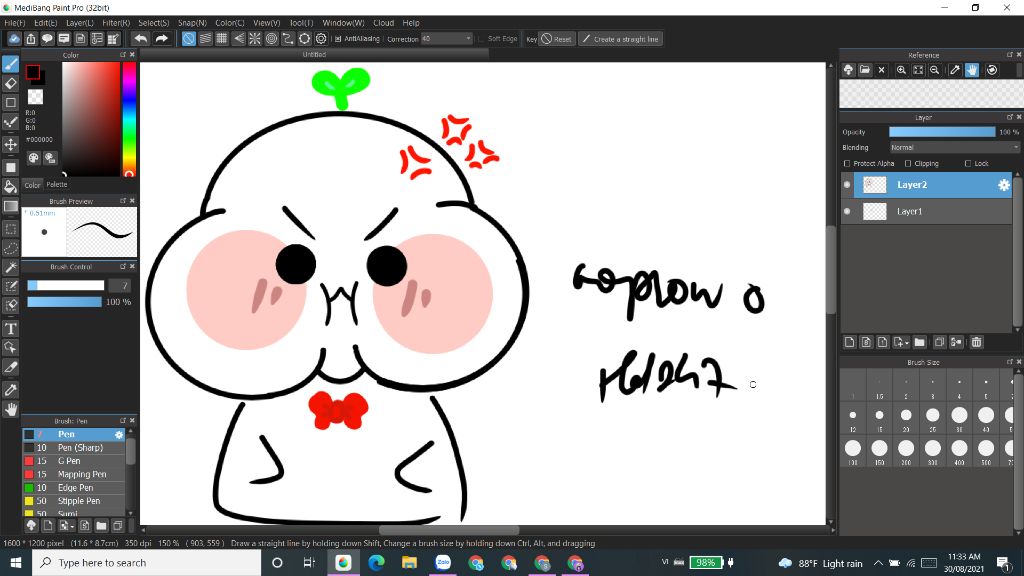Enable crisscross grid snap

click(x=221, y=39)
